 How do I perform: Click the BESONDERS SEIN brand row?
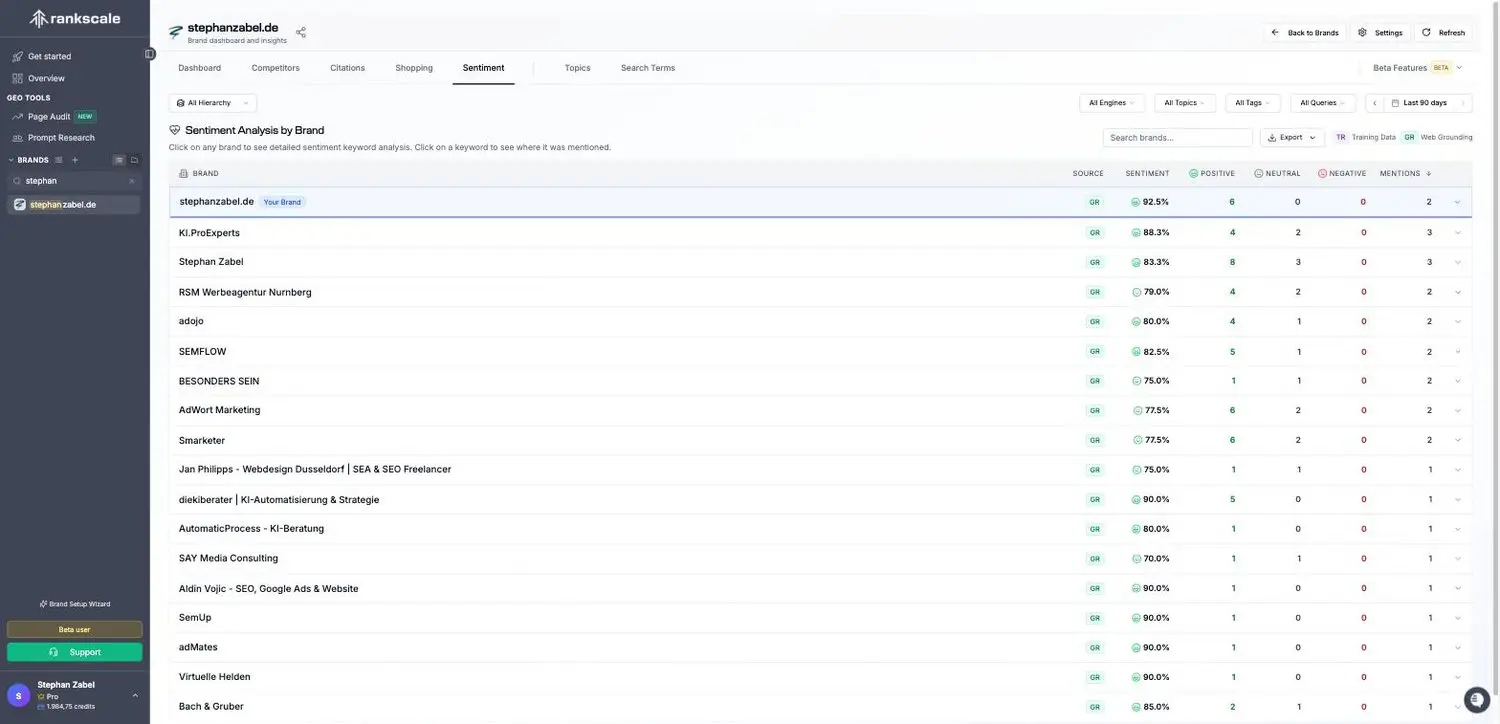pyautogui.click(x=820, y=381)
